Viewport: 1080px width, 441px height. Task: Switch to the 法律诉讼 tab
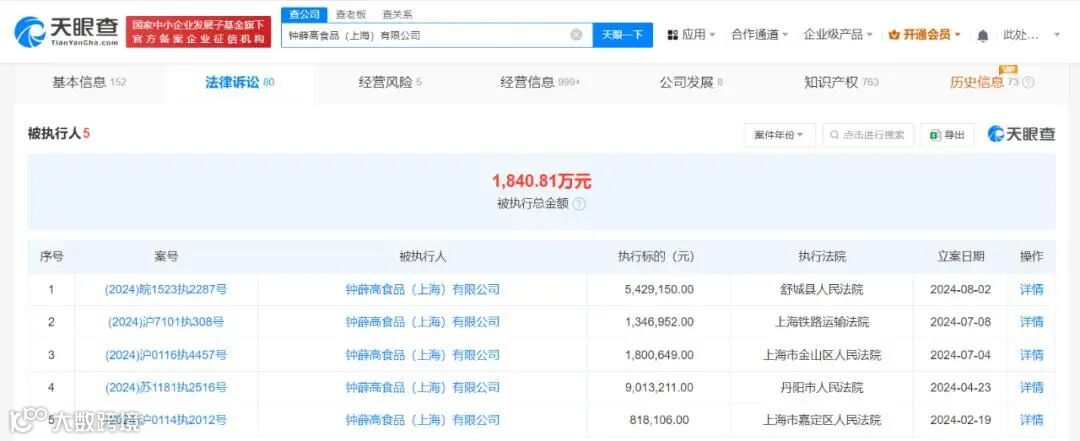coord(240,83)
